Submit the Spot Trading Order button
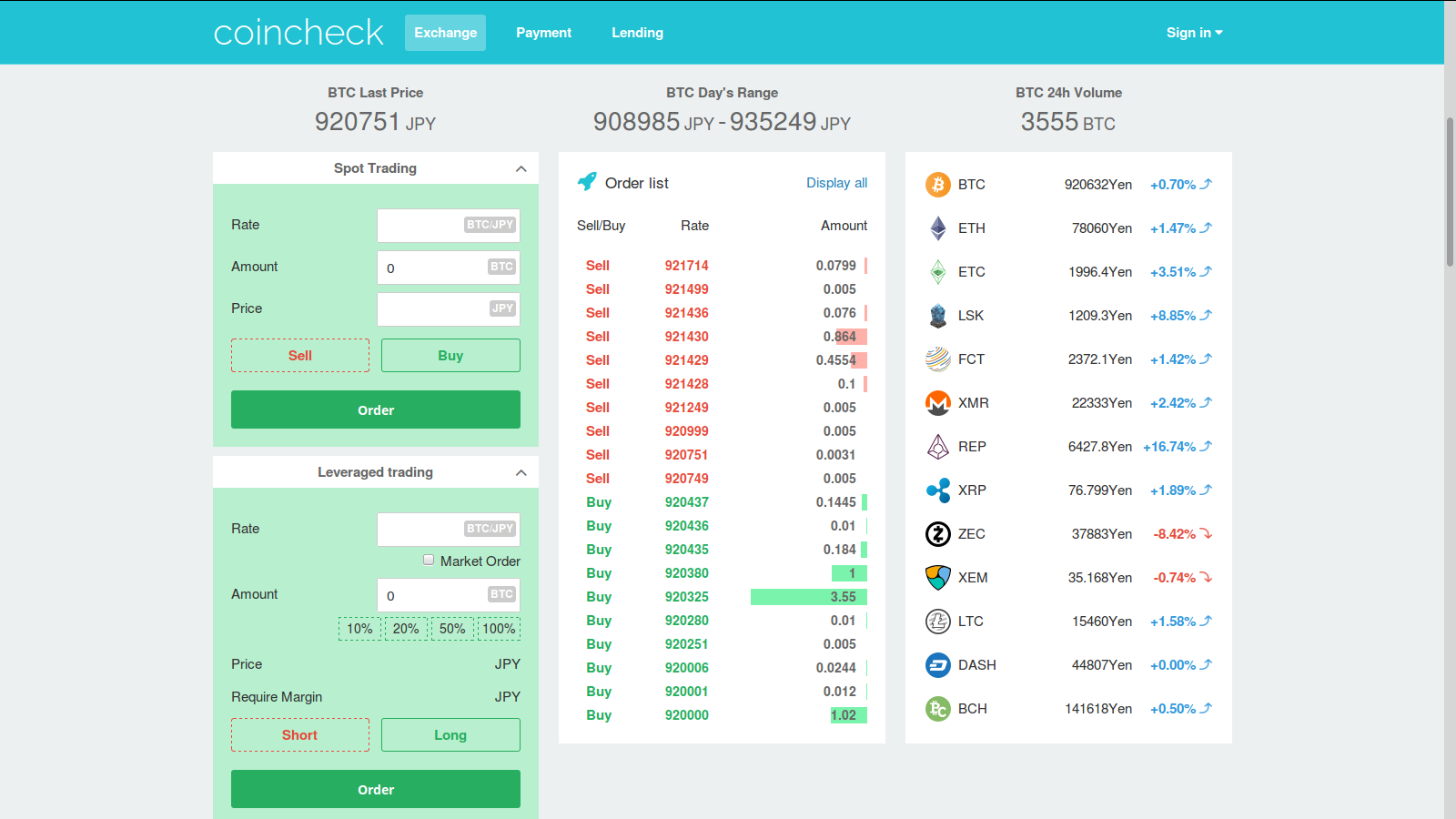 pos(376,409)
